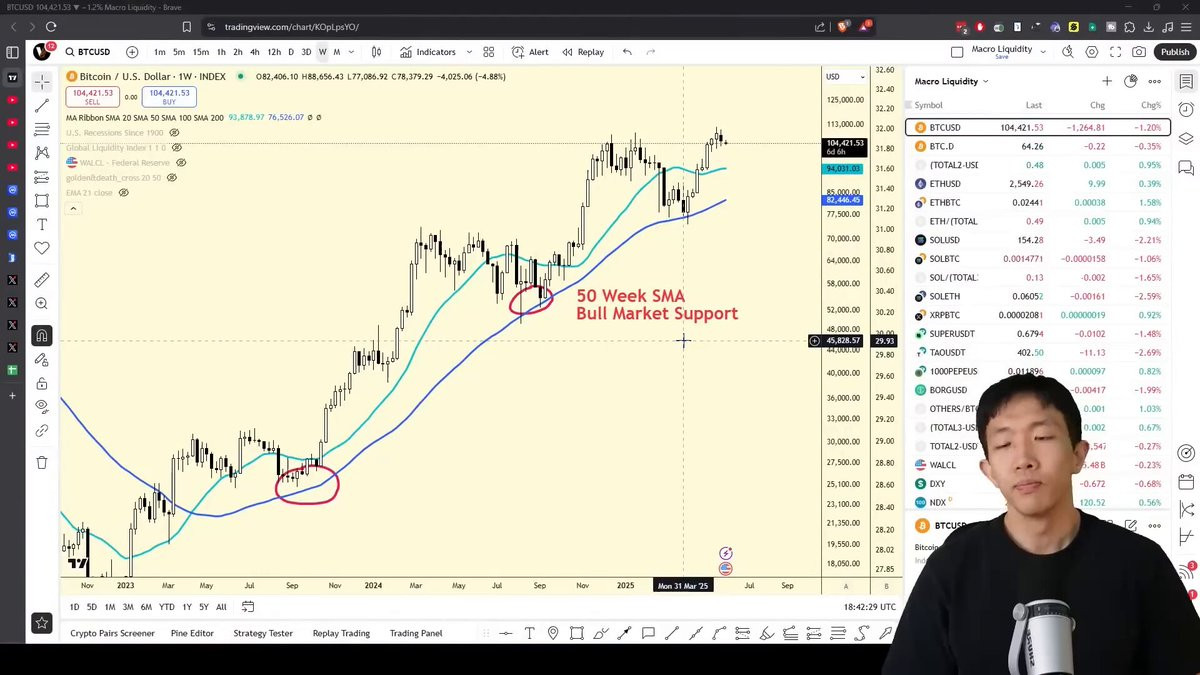Select ETHUSD row in watchlist
This screenshot has height=675, width=1200.
1038,184
